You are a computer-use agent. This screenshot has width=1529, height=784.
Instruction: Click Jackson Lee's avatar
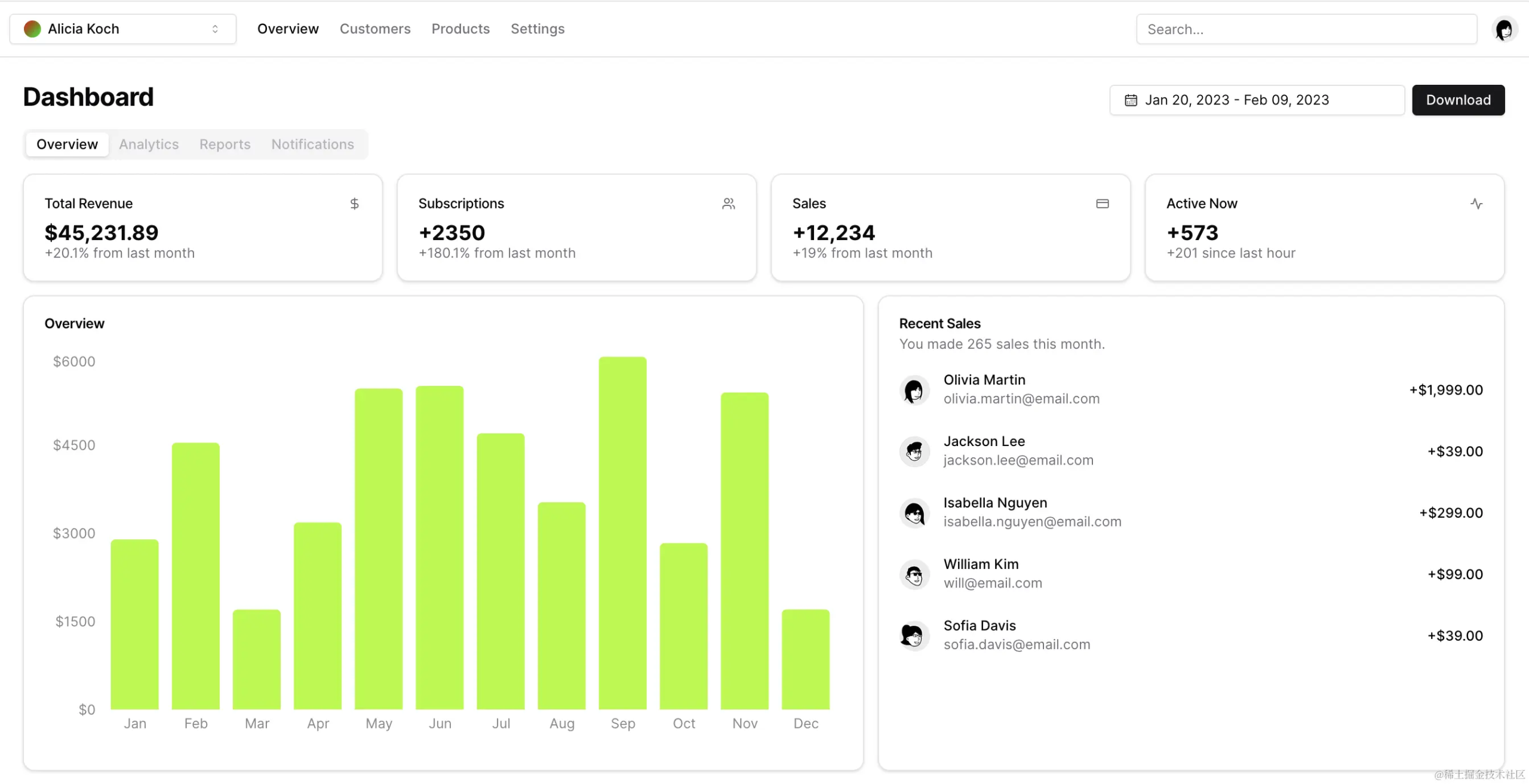click(x=914, y=451)
